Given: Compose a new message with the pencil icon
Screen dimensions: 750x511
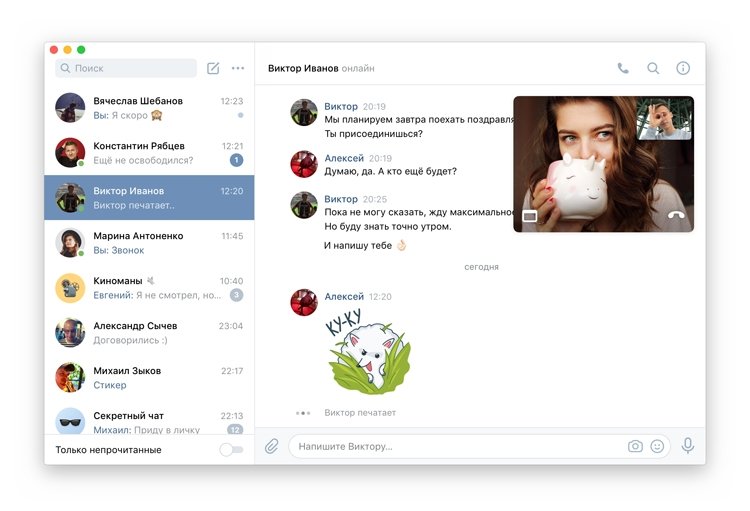Looking at the screenshot, I should 213,68.
